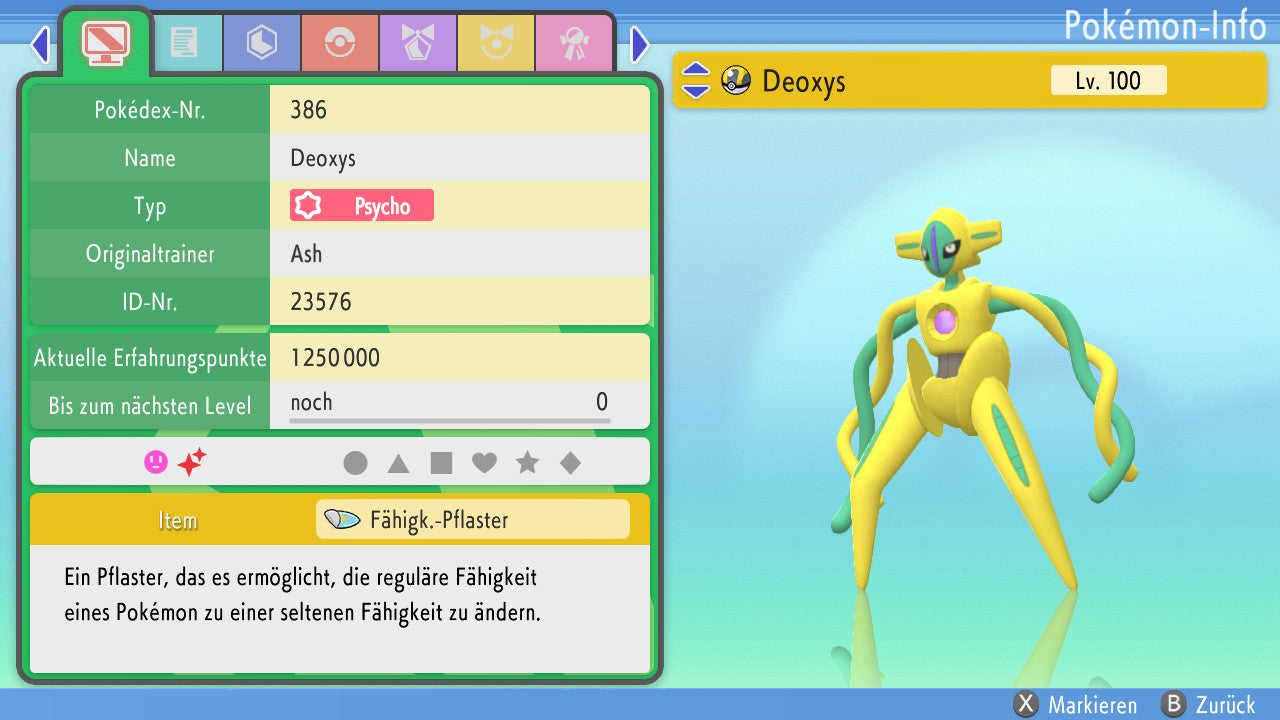Image resolution: width=1280 pixels, height=720 pixels.
Task: Switch to the hexagon stats tab
Action: click(x=261, y=43)
